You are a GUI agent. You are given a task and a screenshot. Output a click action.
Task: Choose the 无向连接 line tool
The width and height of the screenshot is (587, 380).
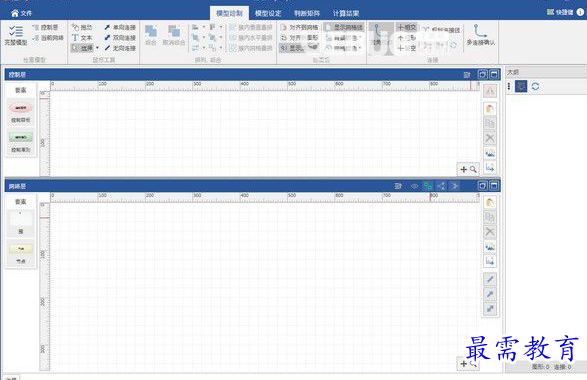120,48
